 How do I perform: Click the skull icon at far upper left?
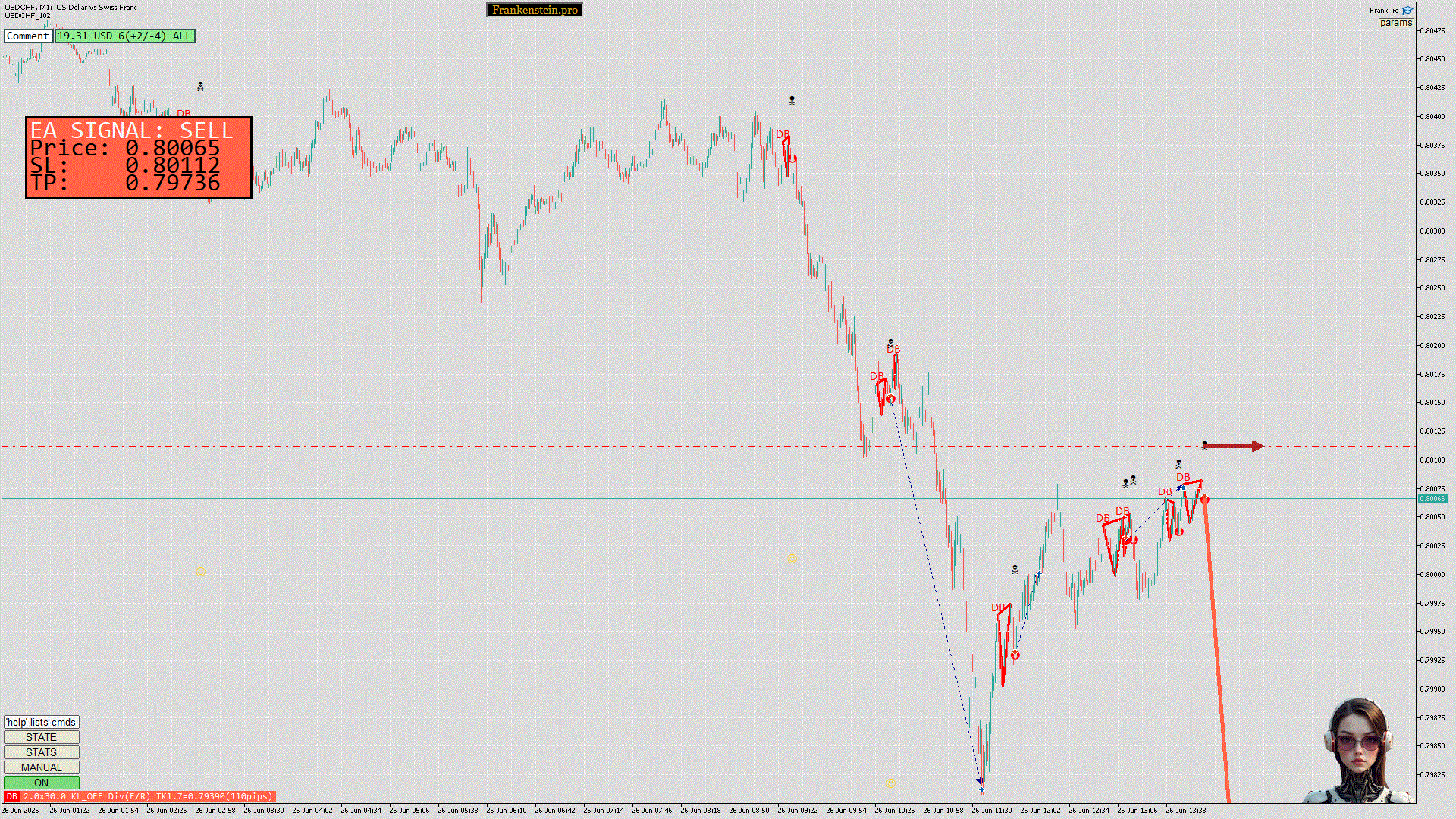(200, 86)
